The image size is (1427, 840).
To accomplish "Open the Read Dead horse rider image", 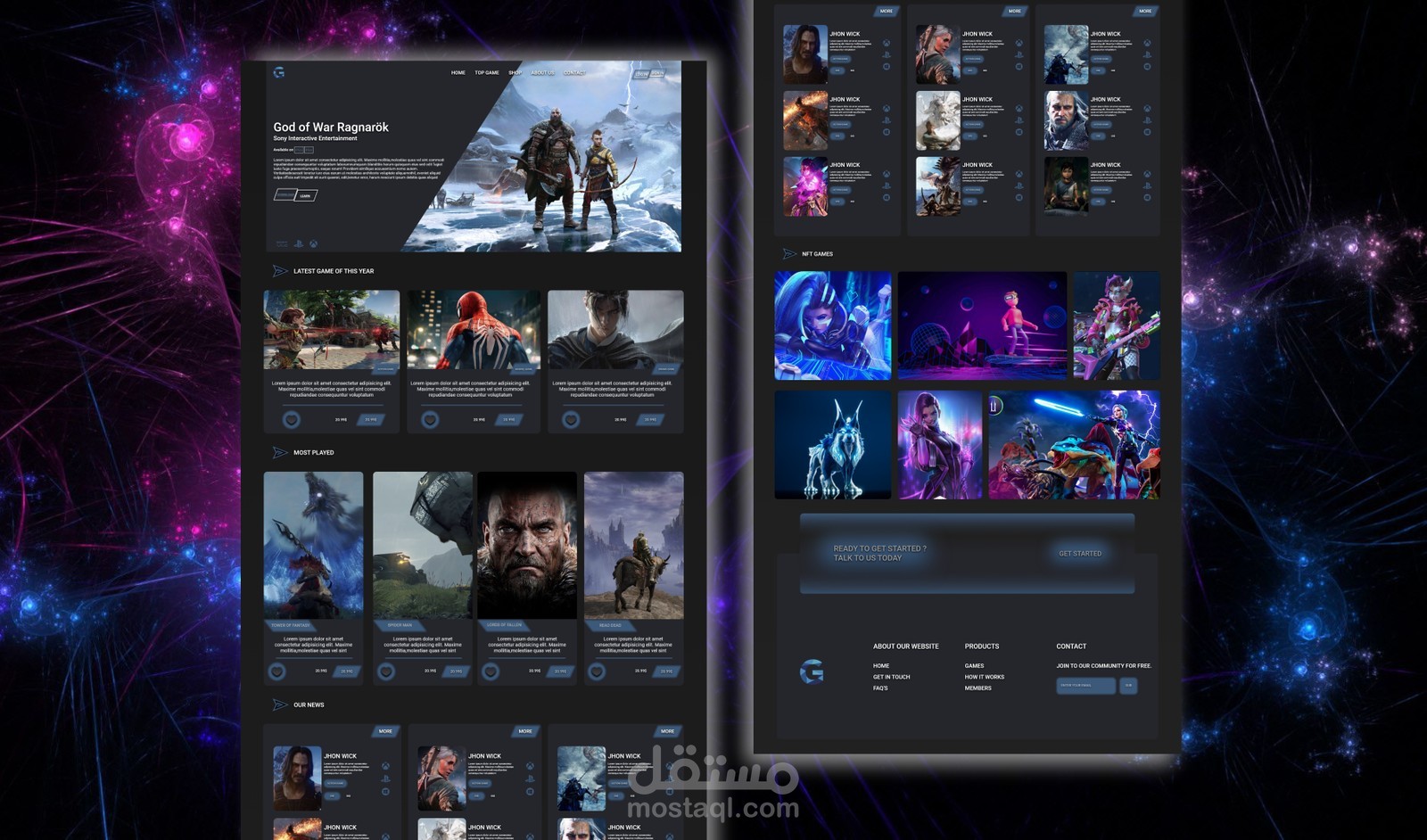I will (x=634, y=546).
